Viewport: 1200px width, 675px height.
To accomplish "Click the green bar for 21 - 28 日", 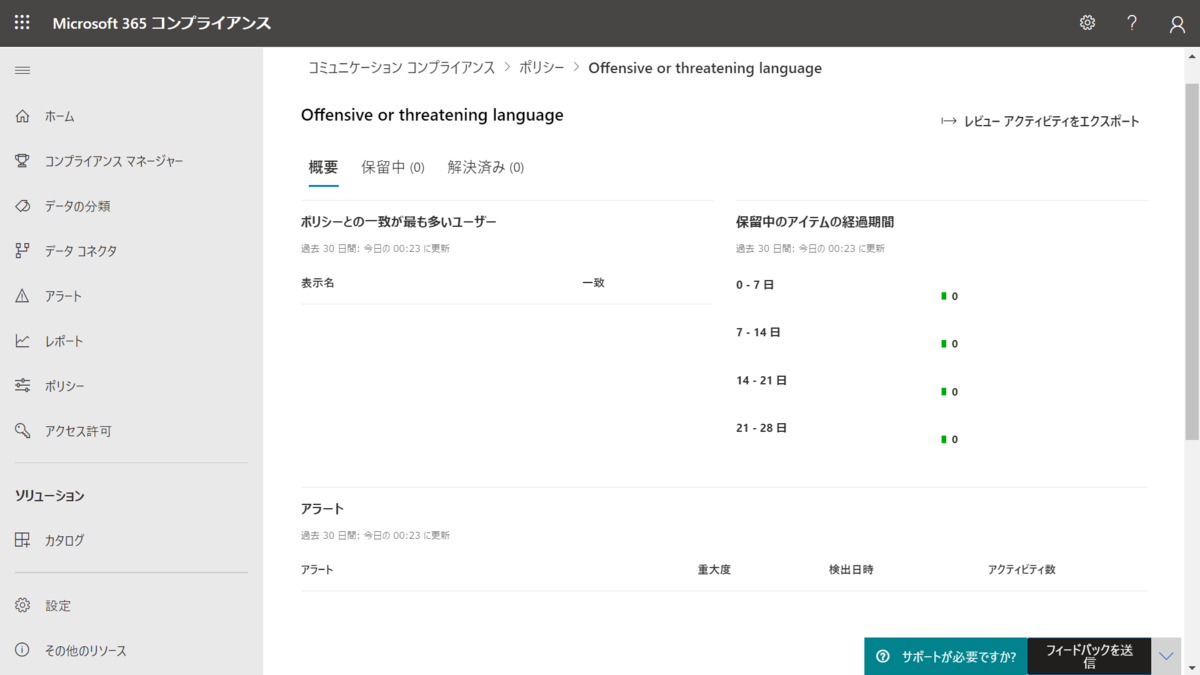I will tap(943, 439).
